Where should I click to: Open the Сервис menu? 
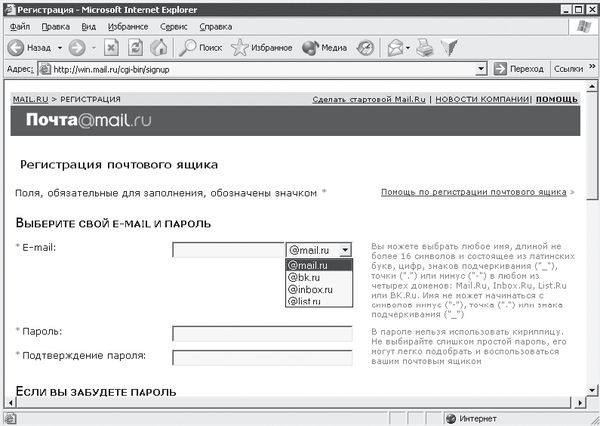click(173, 25)
